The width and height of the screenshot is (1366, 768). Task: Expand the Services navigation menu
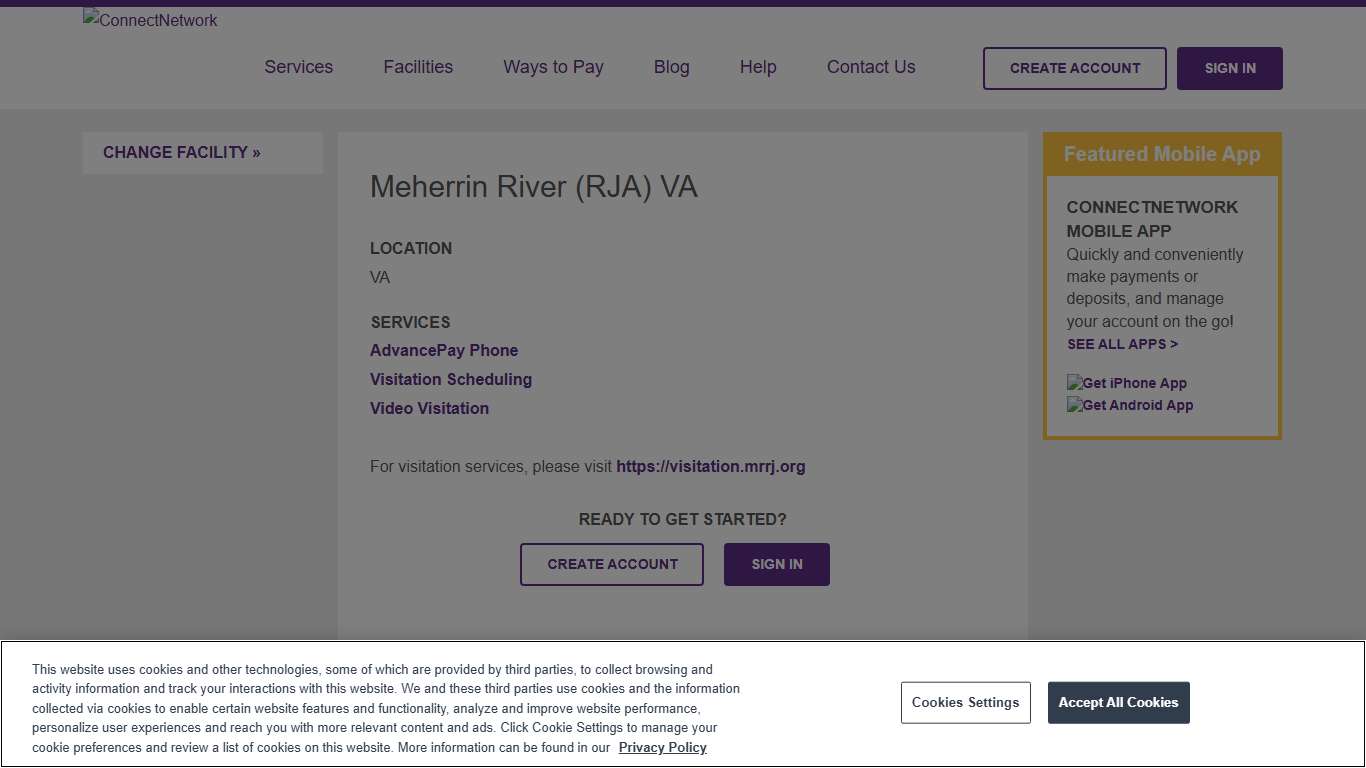298,67
